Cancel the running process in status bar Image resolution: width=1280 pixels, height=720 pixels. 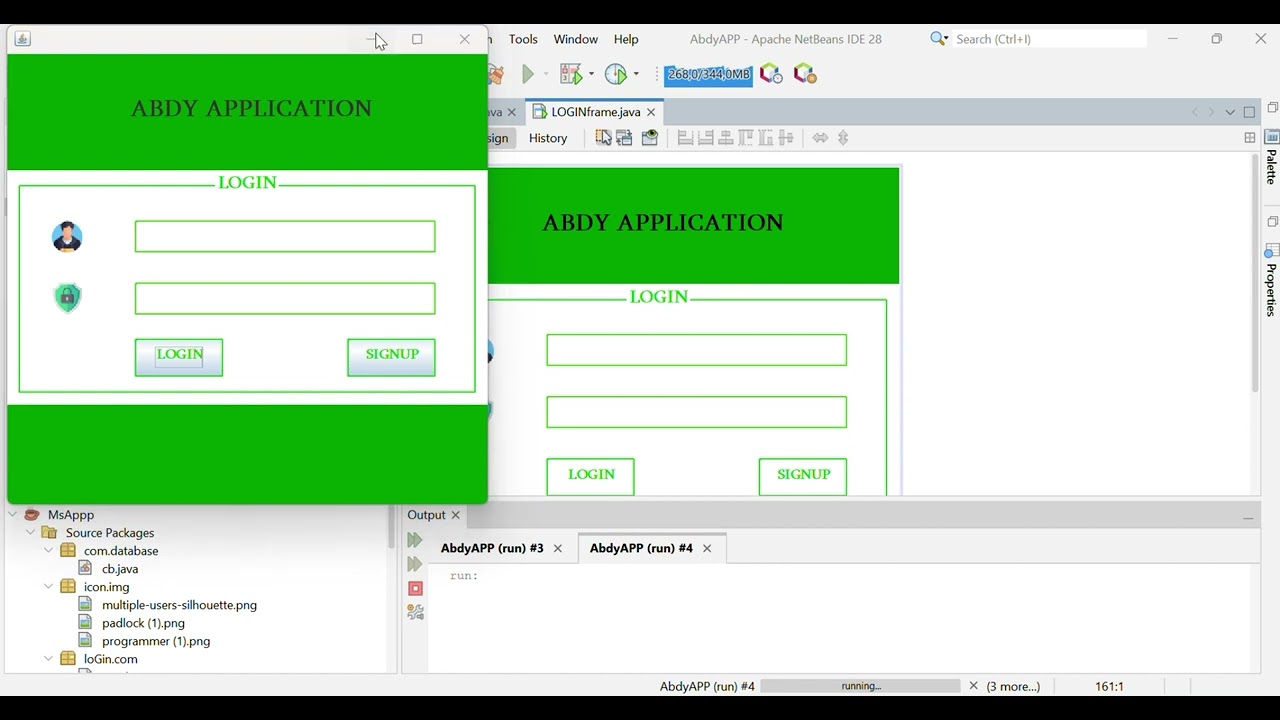click(x=973, y=686)
